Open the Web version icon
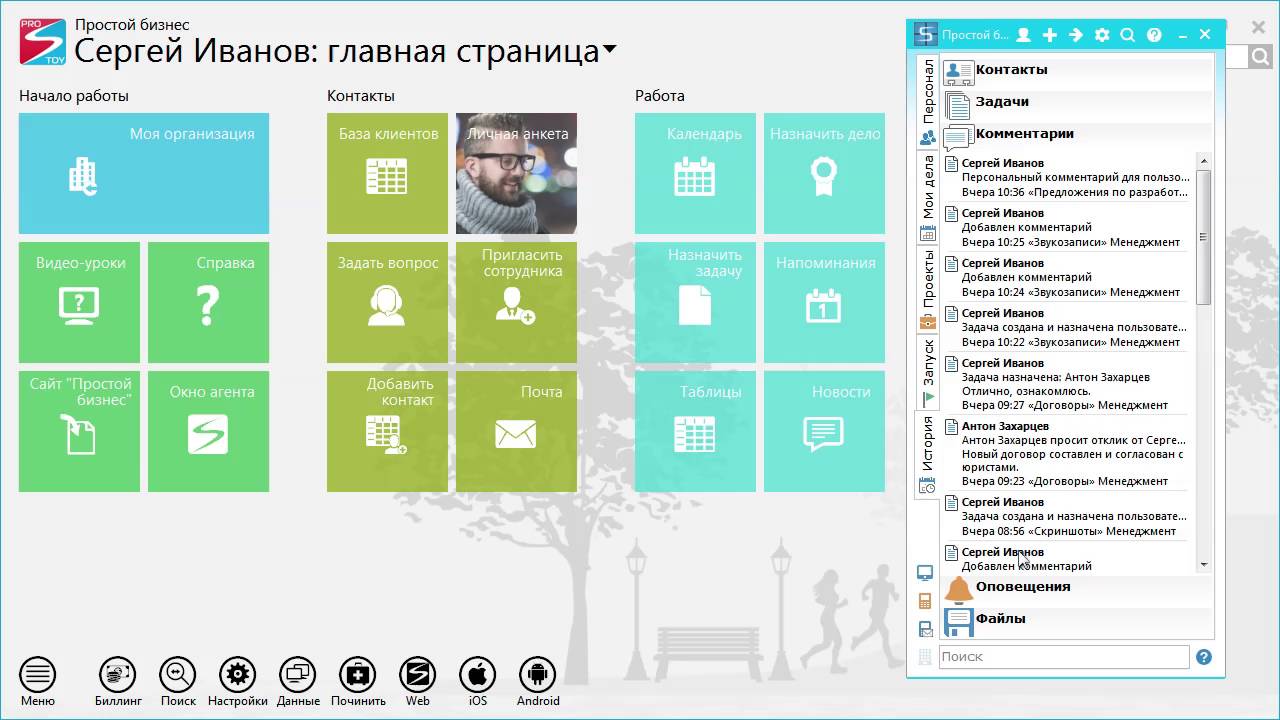Viewport: 1280px width, 720px height. [x=418, y=675]
